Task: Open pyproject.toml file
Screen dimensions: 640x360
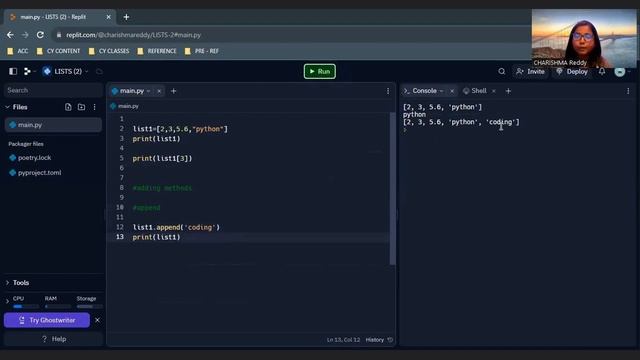Action: coord(39,173)
